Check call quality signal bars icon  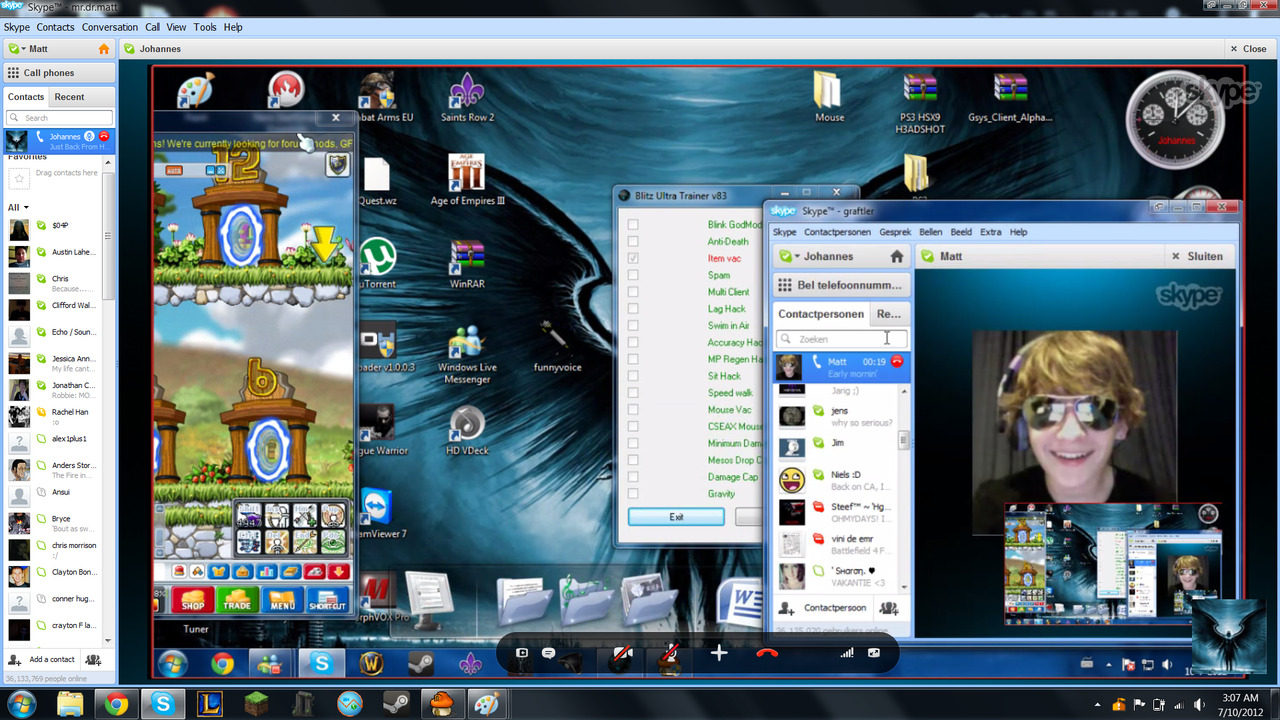point(847,653)
